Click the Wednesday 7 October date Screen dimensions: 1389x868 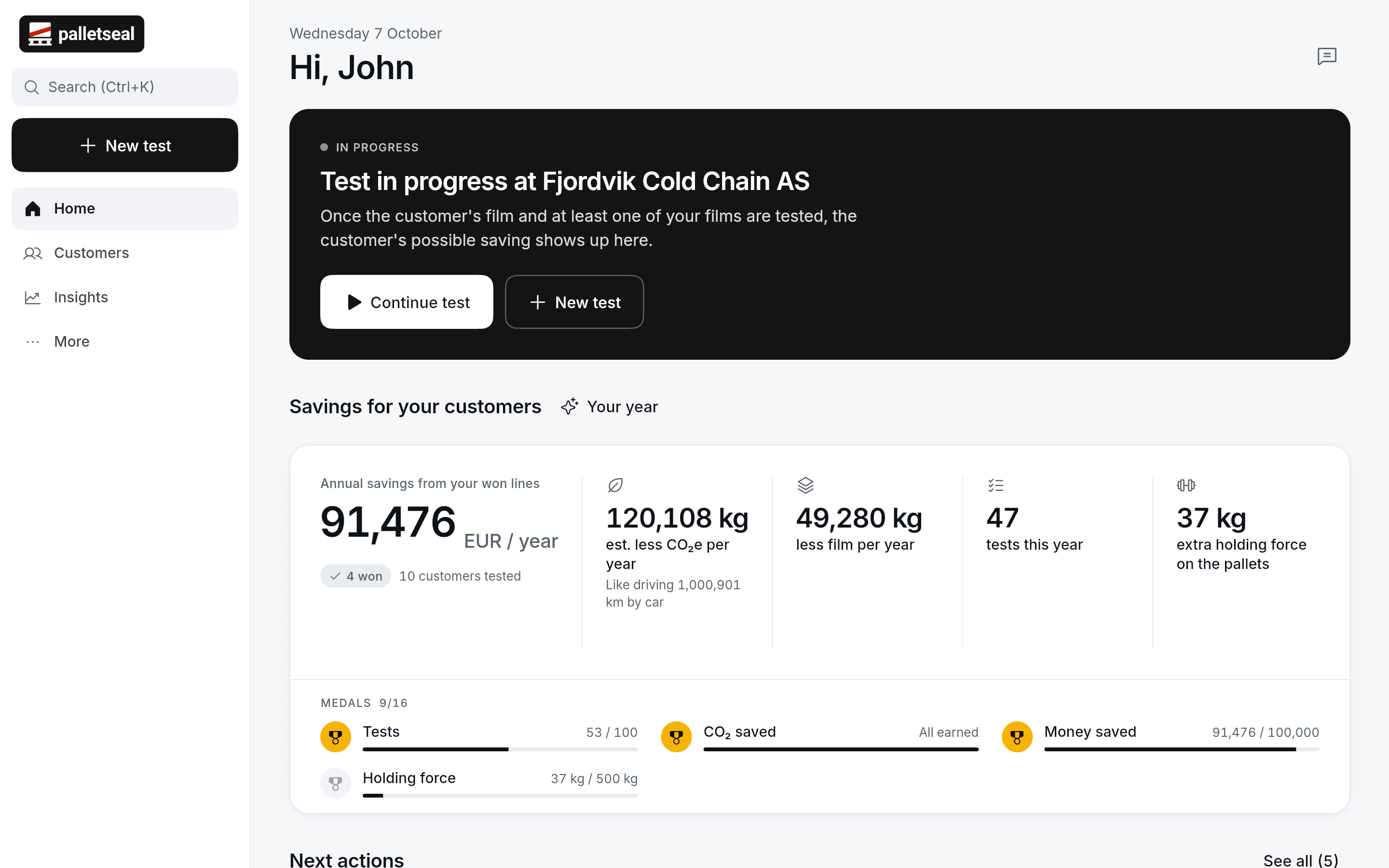366,33
